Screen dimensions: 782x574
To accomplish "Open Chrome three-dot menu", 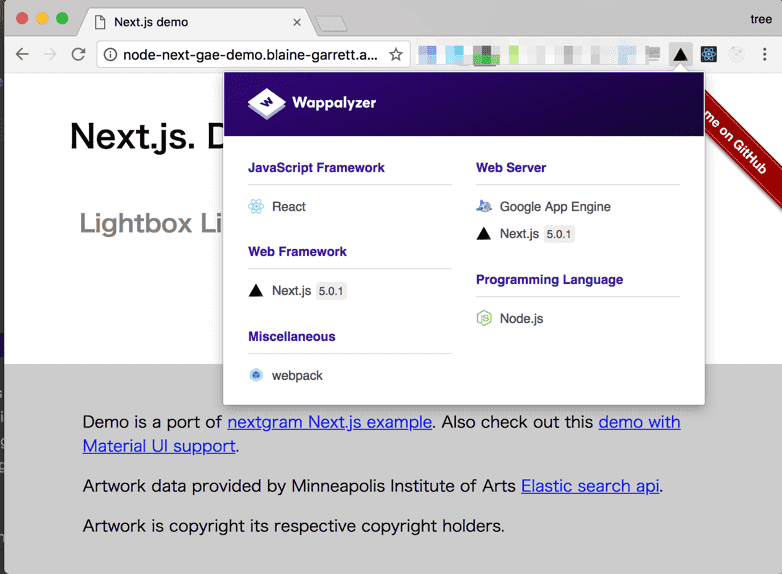I will coord(765,54).
